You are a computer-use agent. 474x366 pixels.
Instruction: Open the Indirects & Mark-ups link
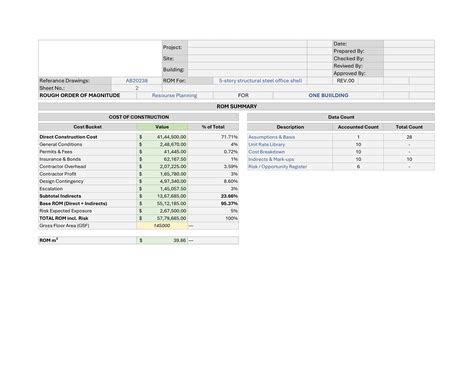[x=271, y=159]
